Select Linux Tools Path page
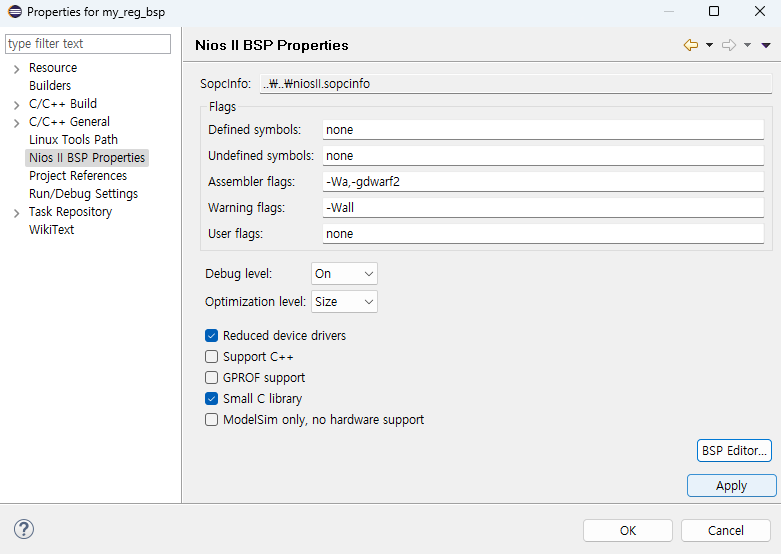This screenshot has width=781, height=554. click(73, 139)
